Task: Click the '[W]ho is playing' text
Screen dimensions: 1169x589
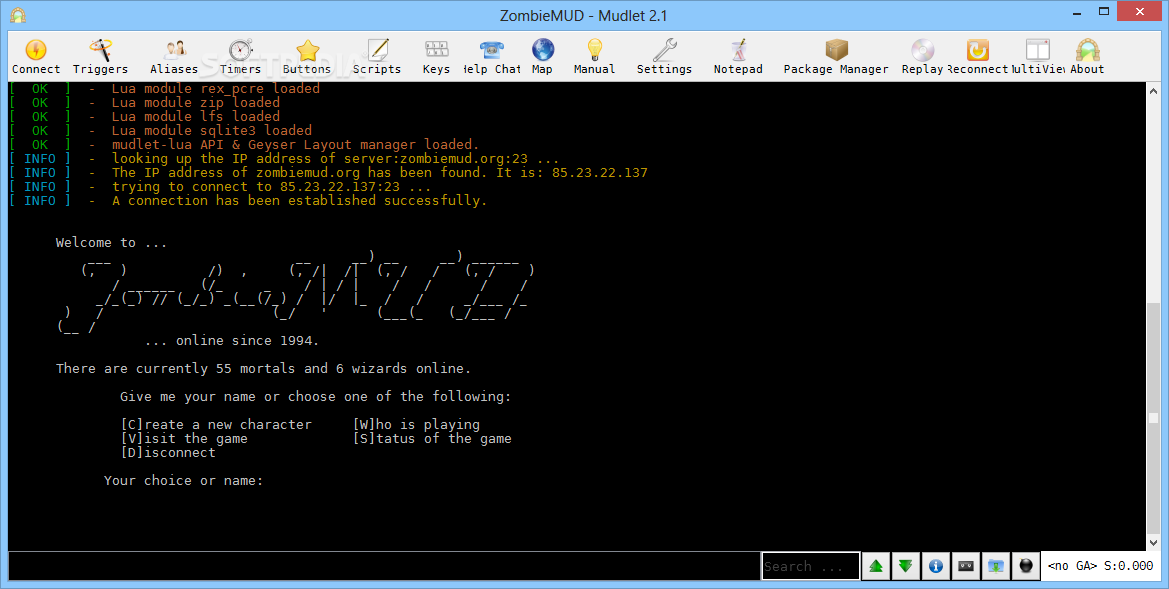Action: (417, 424)
